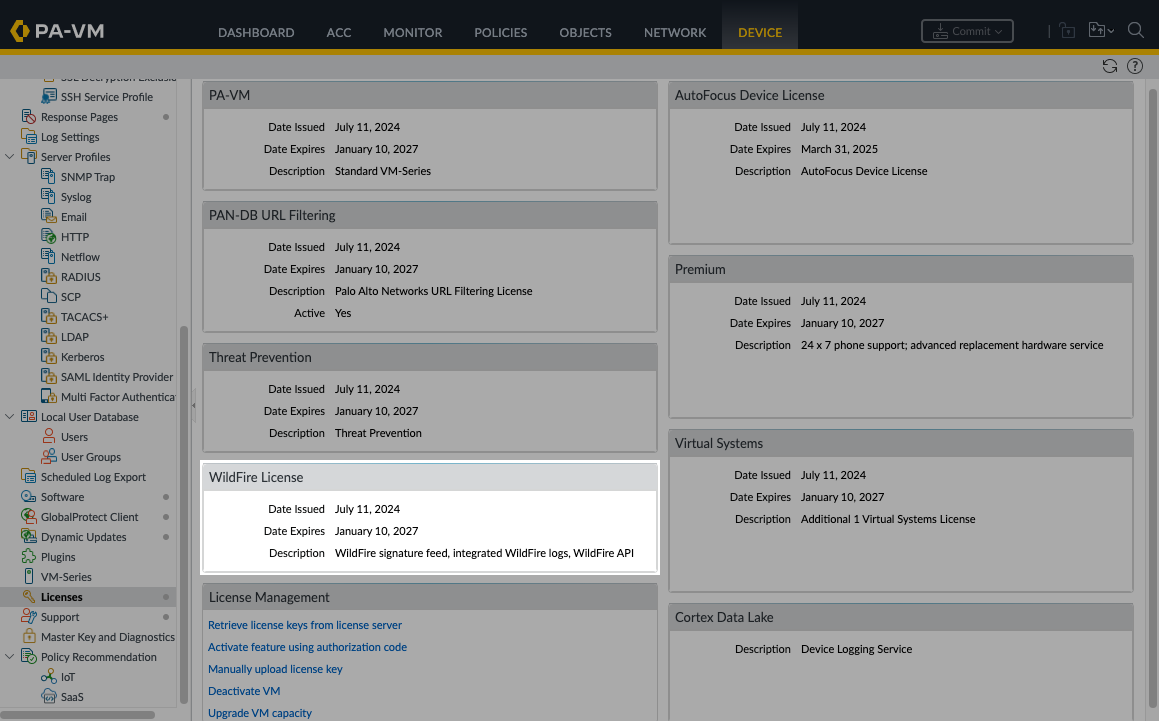
Task: Click the Deactivate VM link
Action: pos(244,691)
